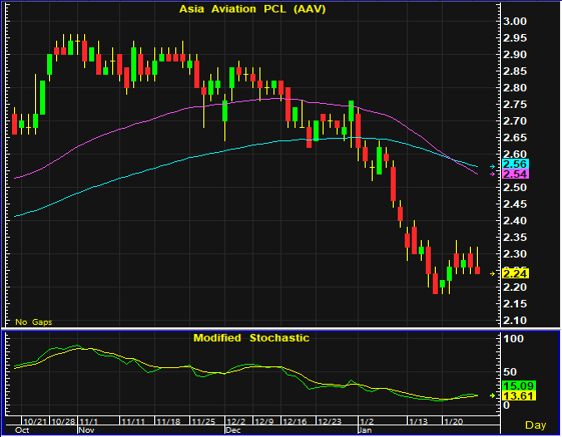The image size is (562, 437).
Task: Click the green 15.09 stochastic value label
Action: click(x=519, y=386)
